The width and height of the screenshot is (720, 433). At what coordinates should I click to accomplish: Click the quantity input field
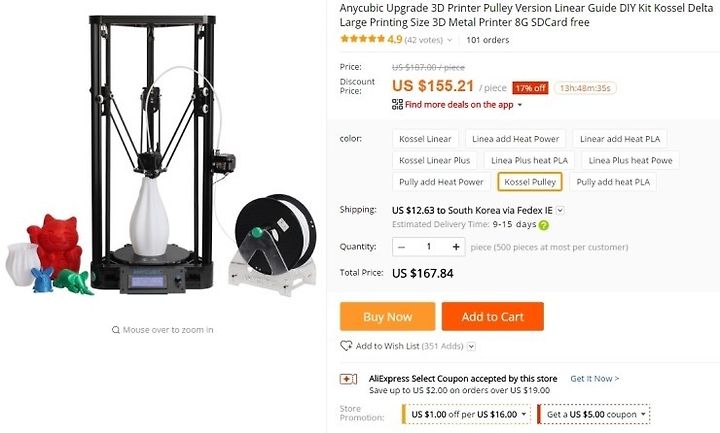(x=428, y=247)
